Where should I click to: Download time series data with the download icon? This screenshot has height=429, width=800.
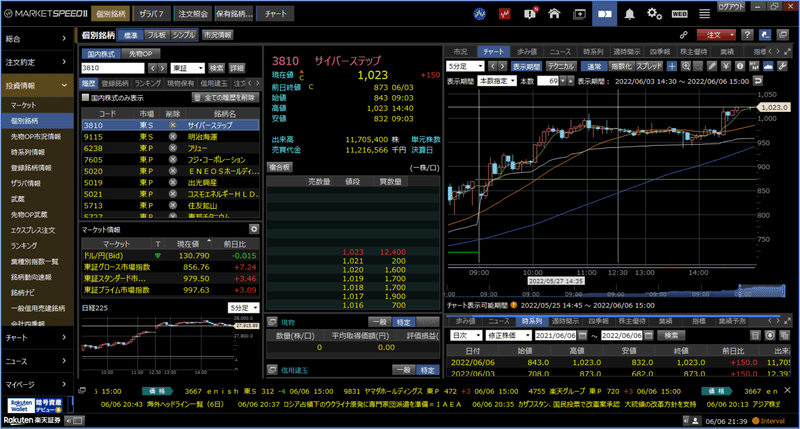pos(770,335)
